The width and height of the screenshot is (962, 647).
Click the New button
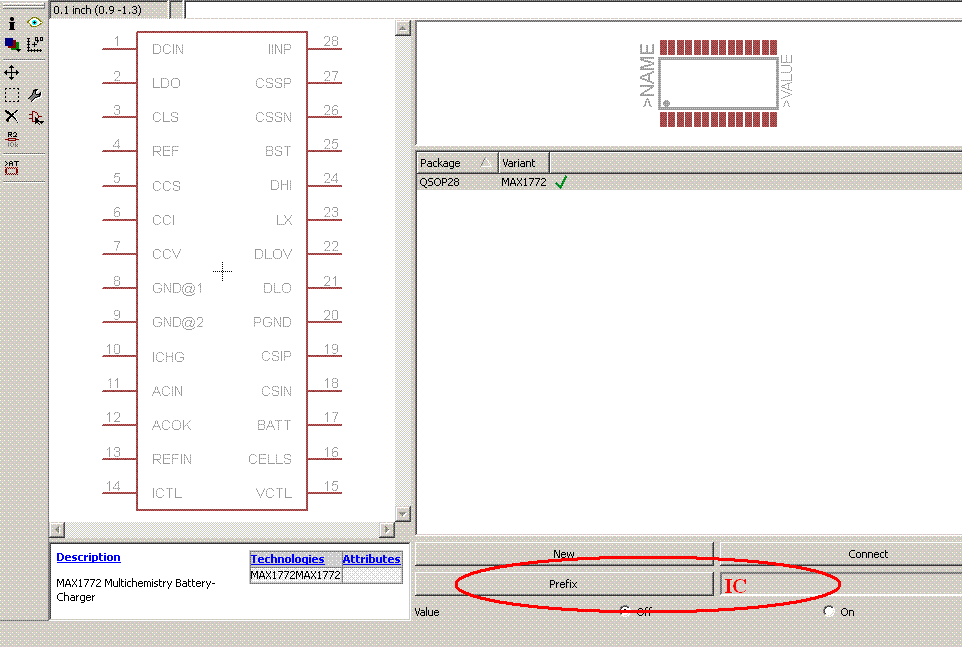tap(564, 554)
